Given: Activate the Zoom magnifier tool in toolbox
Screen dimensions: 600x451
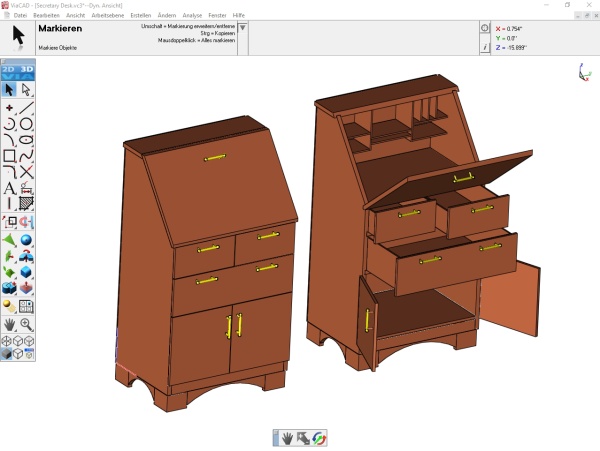Looking at the screenshot, I should [26, 325].
